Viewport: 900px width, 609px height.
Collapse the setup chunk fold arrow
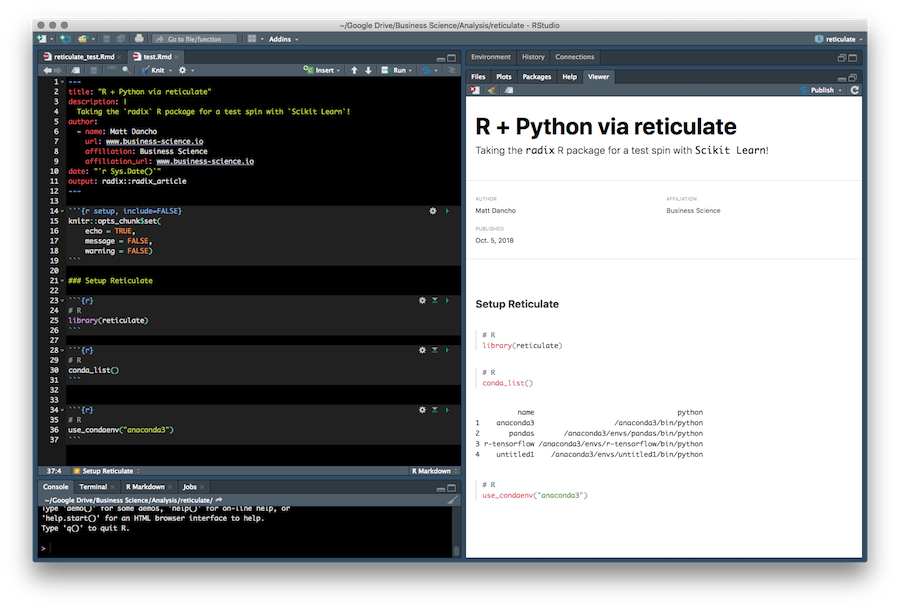[63, 212]
